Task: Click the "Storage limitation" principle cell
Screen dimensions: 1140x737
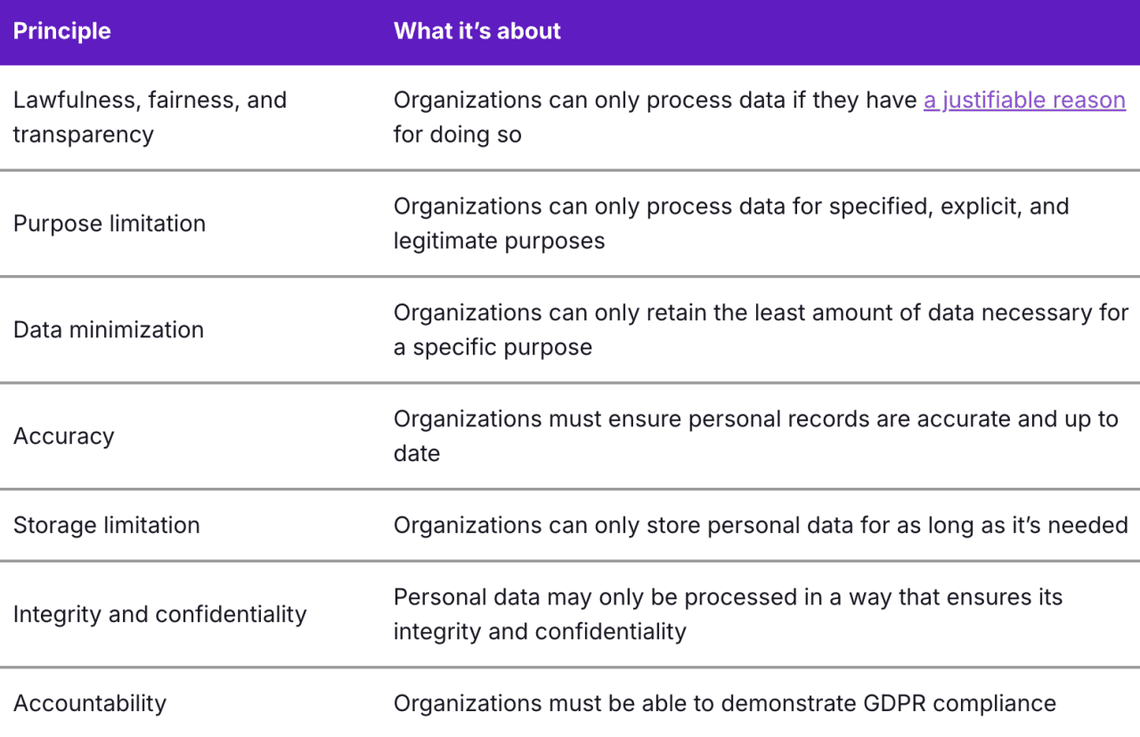Action: 106,525
